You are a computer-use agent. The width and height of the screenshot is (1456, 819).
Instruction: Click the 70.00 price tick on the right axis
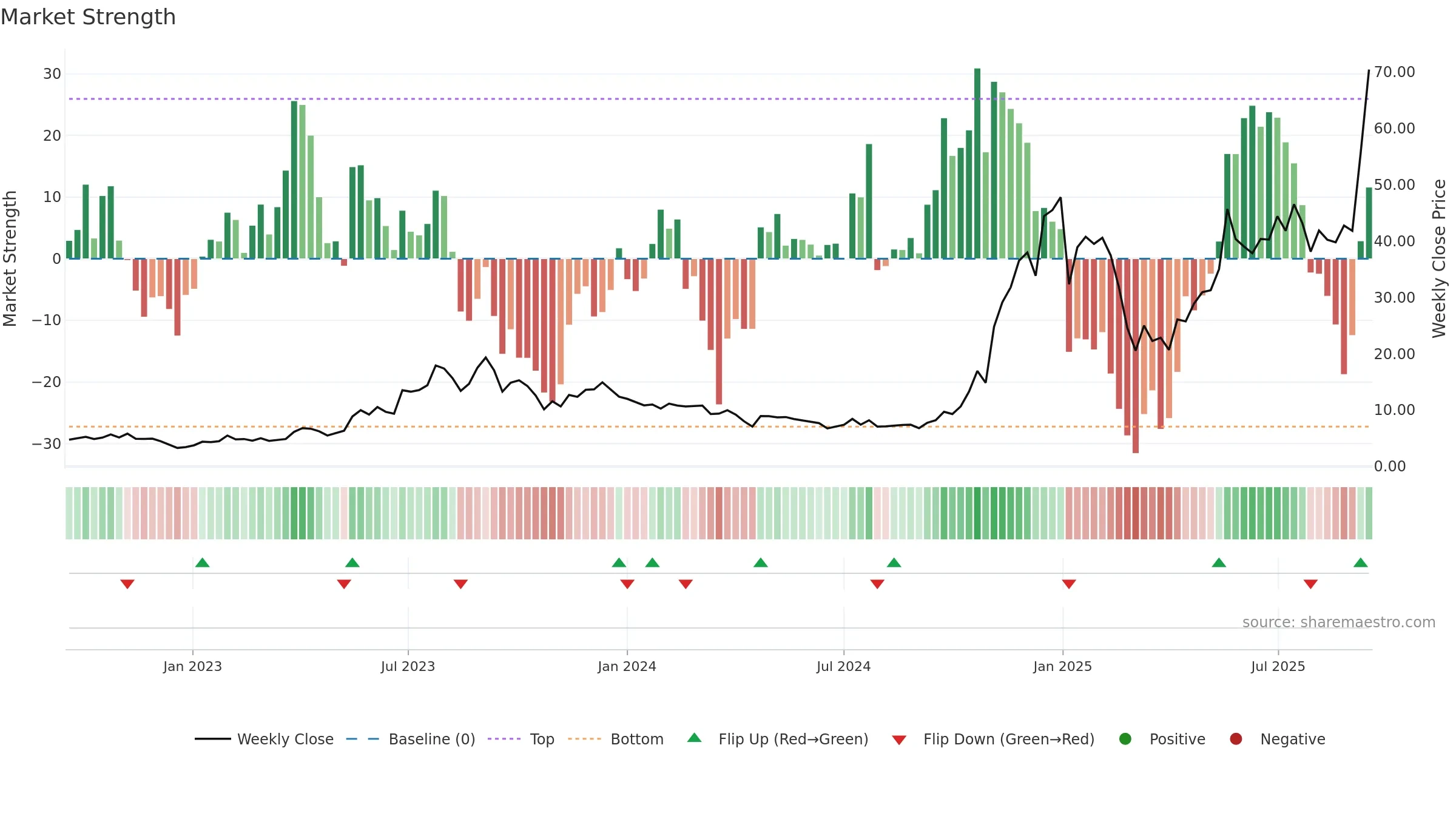[x=1394, y=72]
